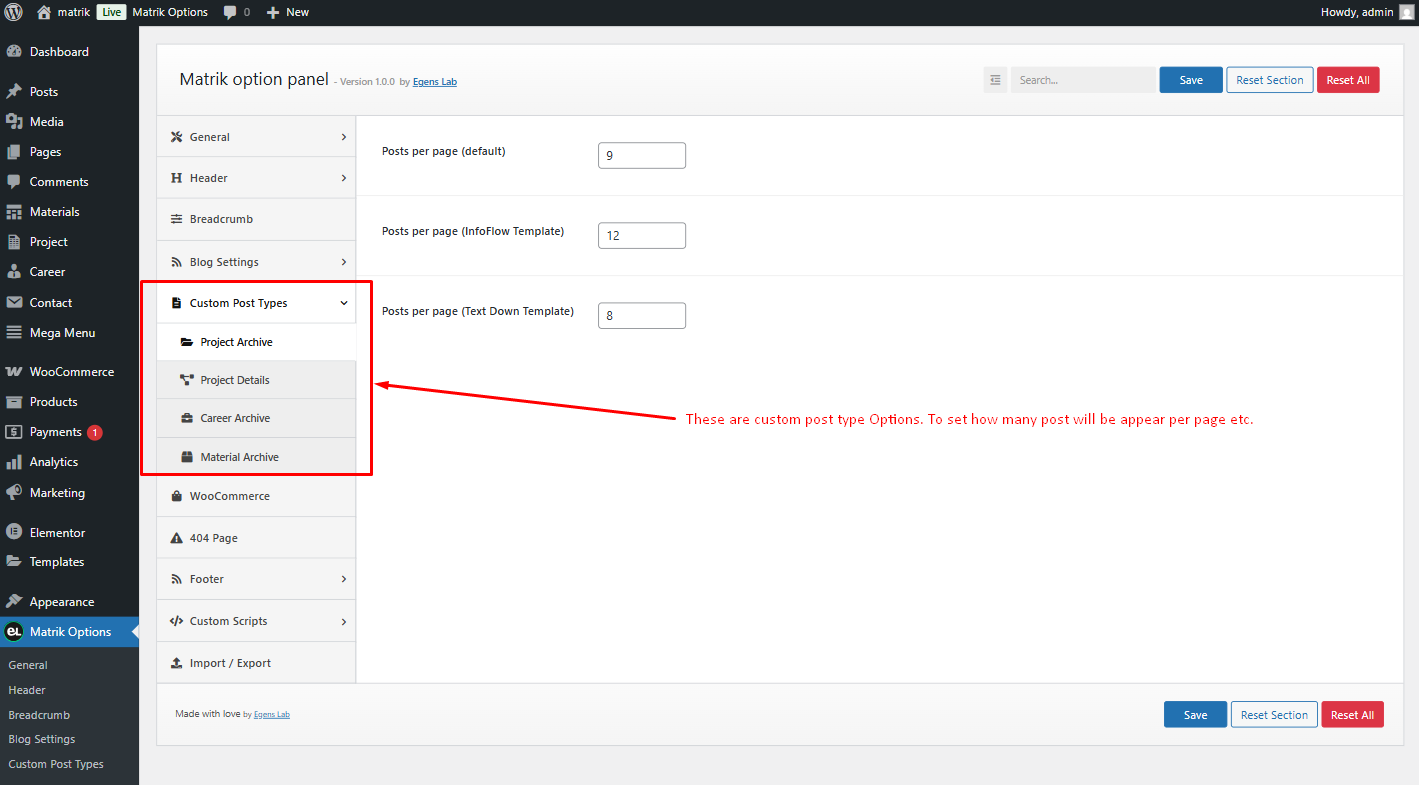Click the matrik home site icon

[44, 12]
